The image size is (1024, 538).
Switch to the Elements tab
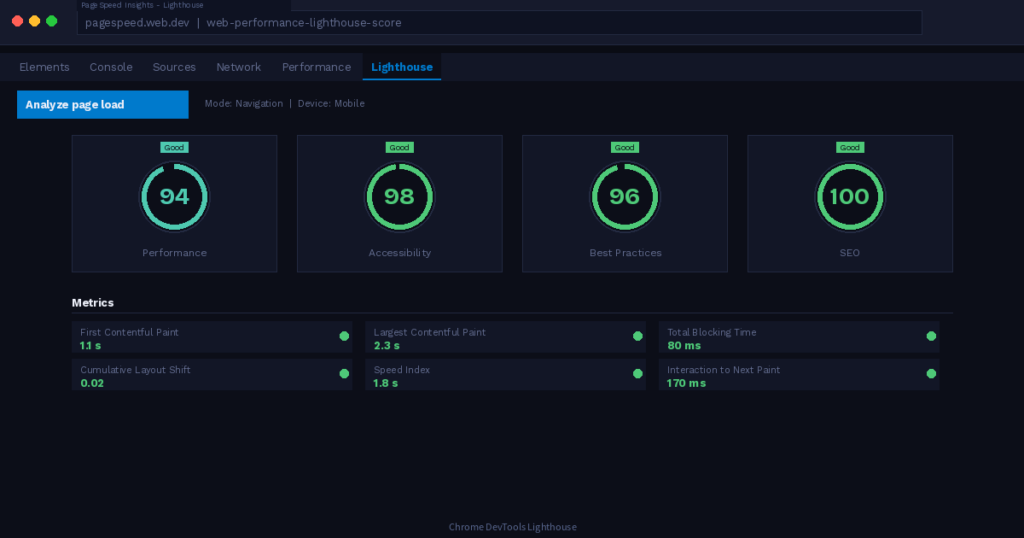tap(44, 67)
